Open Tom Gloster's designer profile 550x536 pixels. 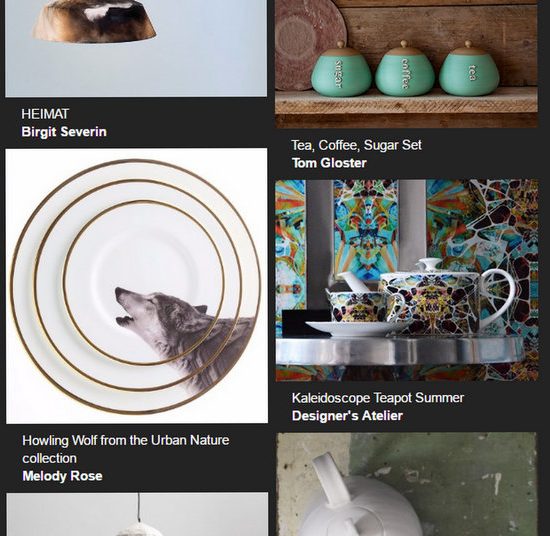click(x=329, y=163)
